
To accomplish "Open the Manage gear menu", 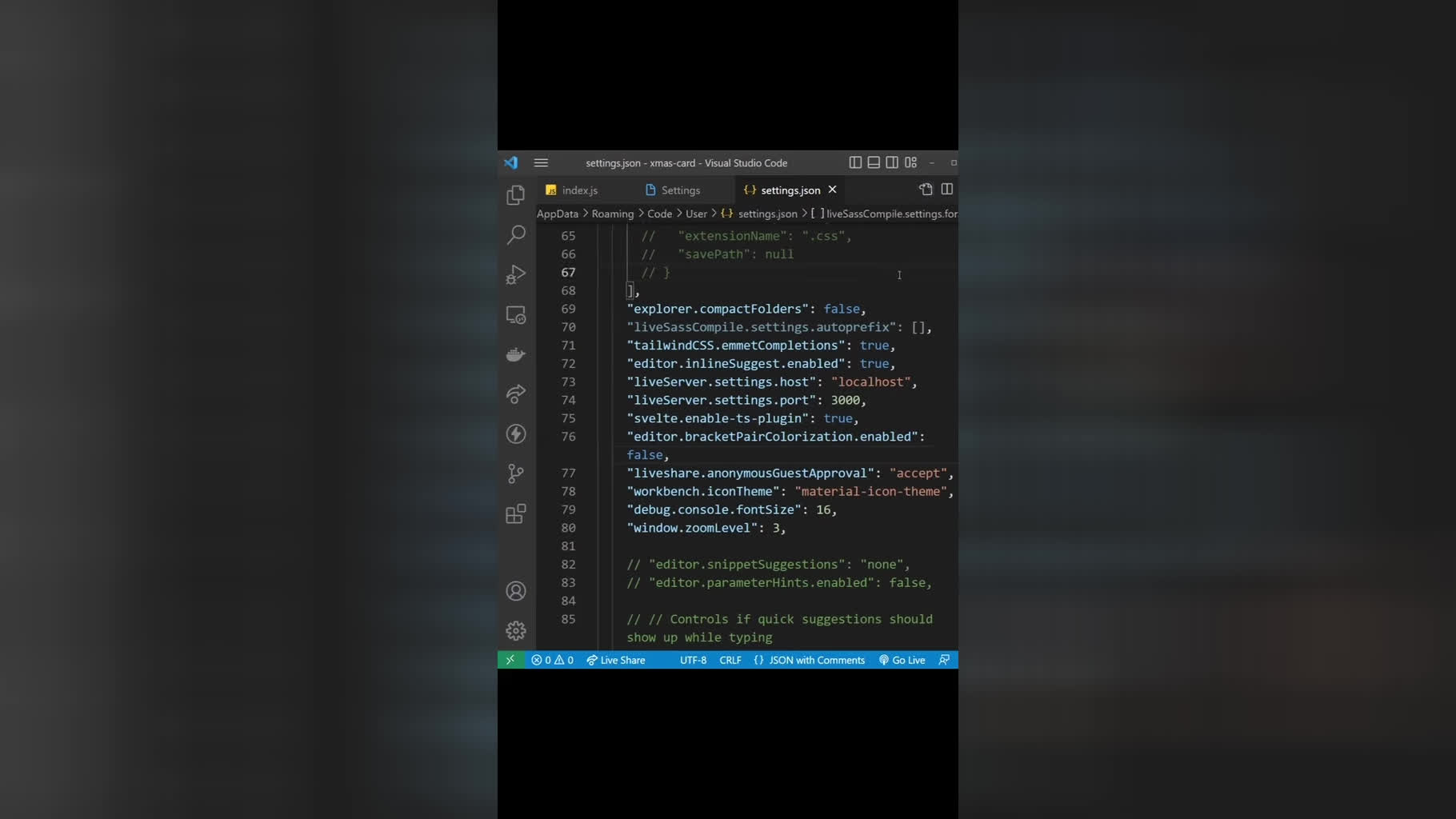I will (516, 630).
